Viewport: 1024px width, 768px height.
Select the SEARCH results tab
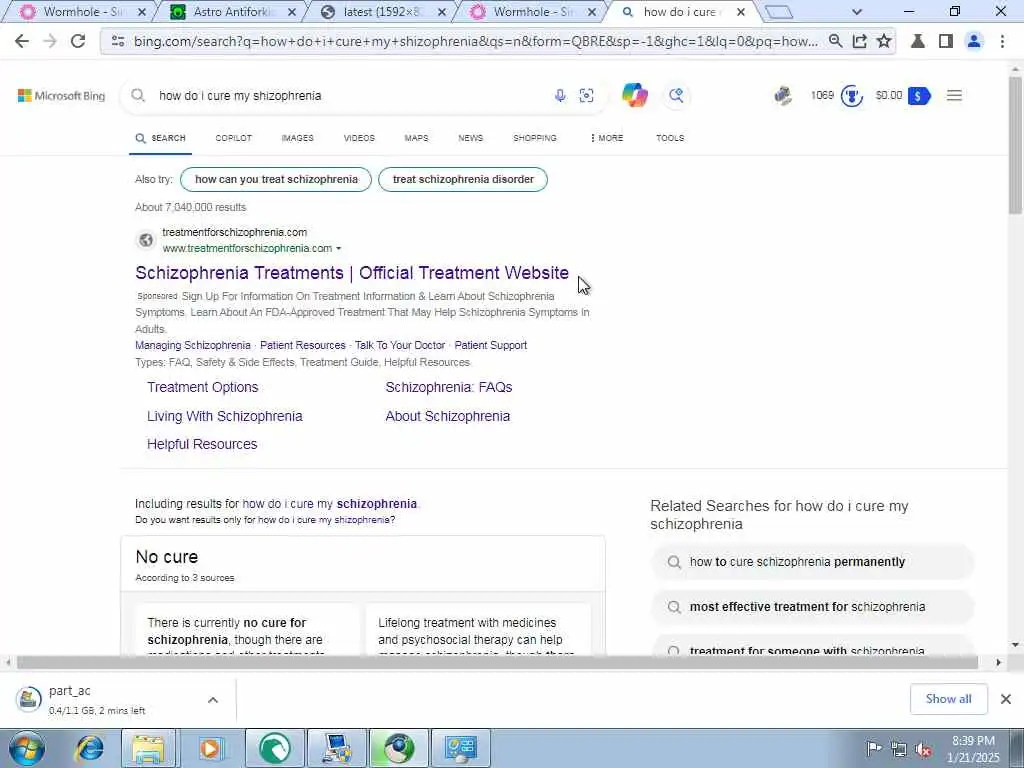pos(161,138)
